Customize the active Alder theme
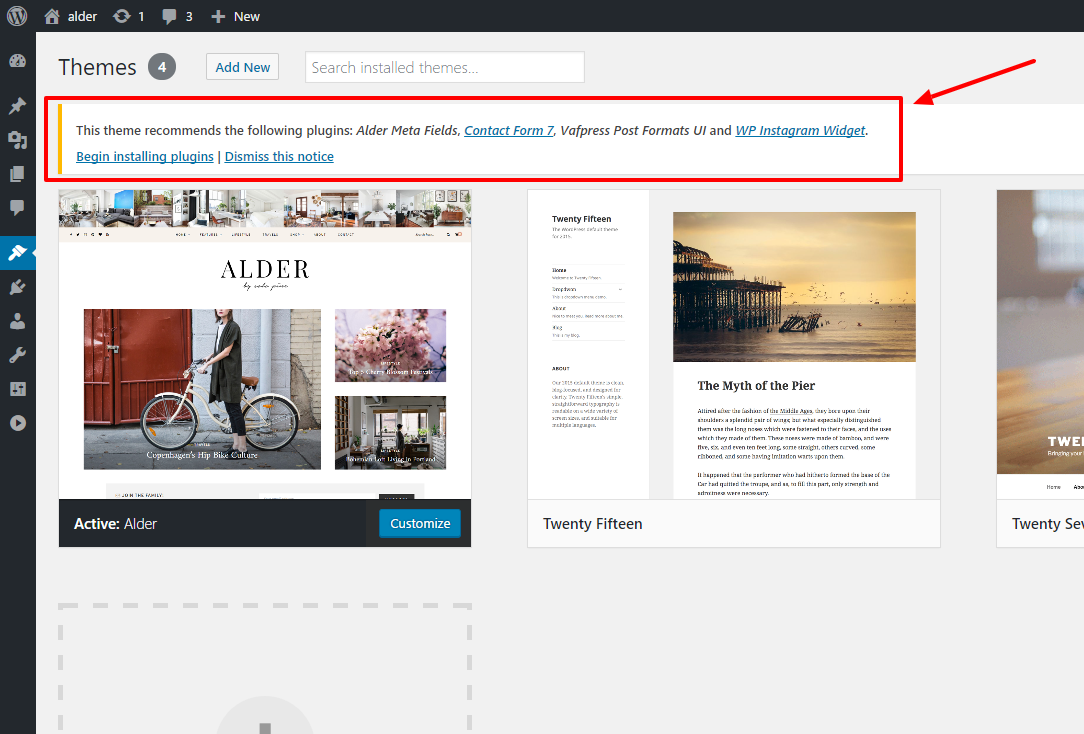Image resolution: width=1084 pixels, height=734 pixels. (x=420, y=523)
